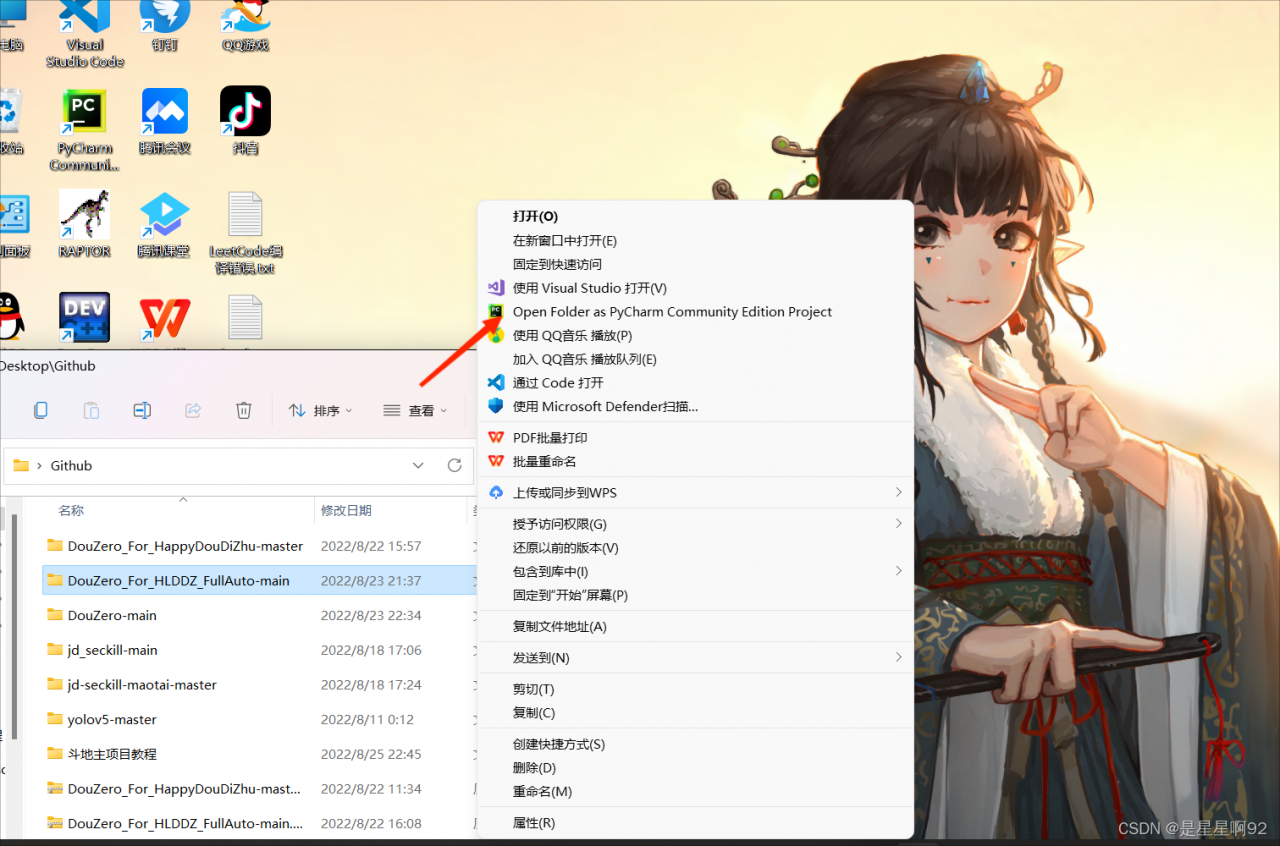The width and height of the screenshot is (1280, 846).
Task: Choose 创建快捷方式(S)
Action: coord(559,745)
